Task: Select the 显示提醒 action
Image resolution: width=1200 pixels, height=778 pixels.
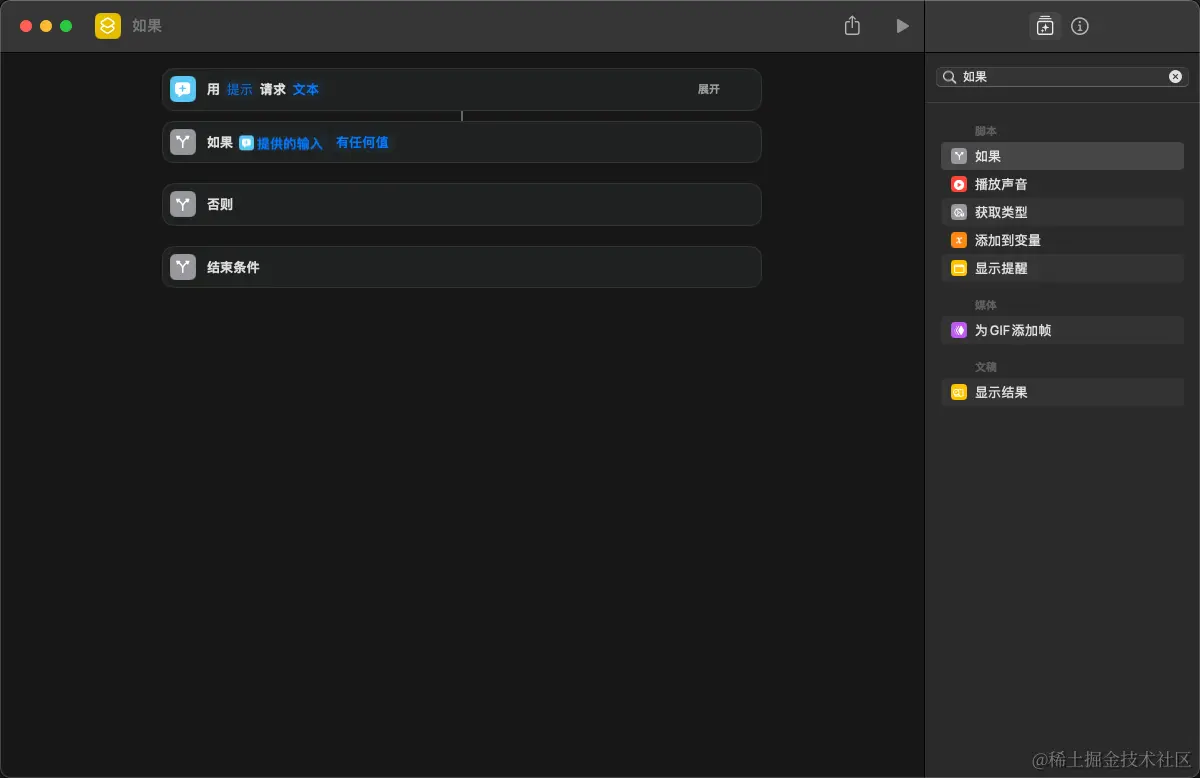Action: click(x=1062, y=268)
